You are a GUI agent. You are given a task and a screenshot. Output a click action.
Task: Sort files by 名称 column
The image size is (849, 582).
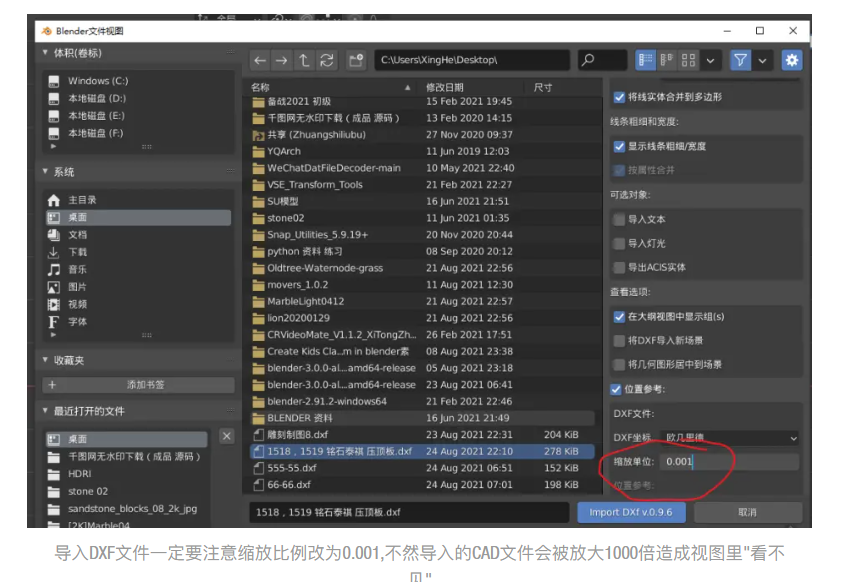(x=331, y=87)
